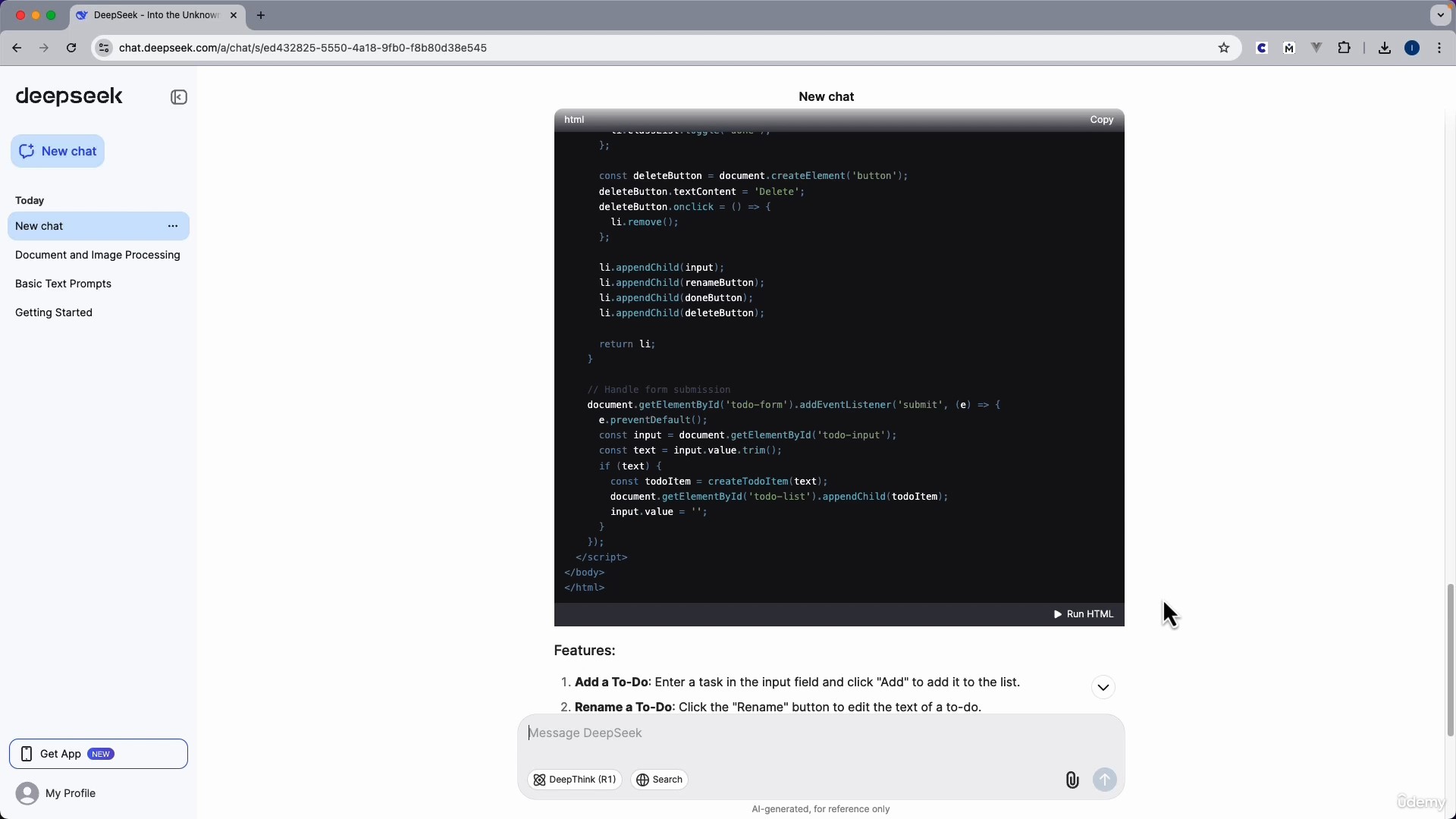The width and height of the screenshot is (1456, 819).
Task: Collapse the DeepSeek sidebar
Action: tap(179, 97)
